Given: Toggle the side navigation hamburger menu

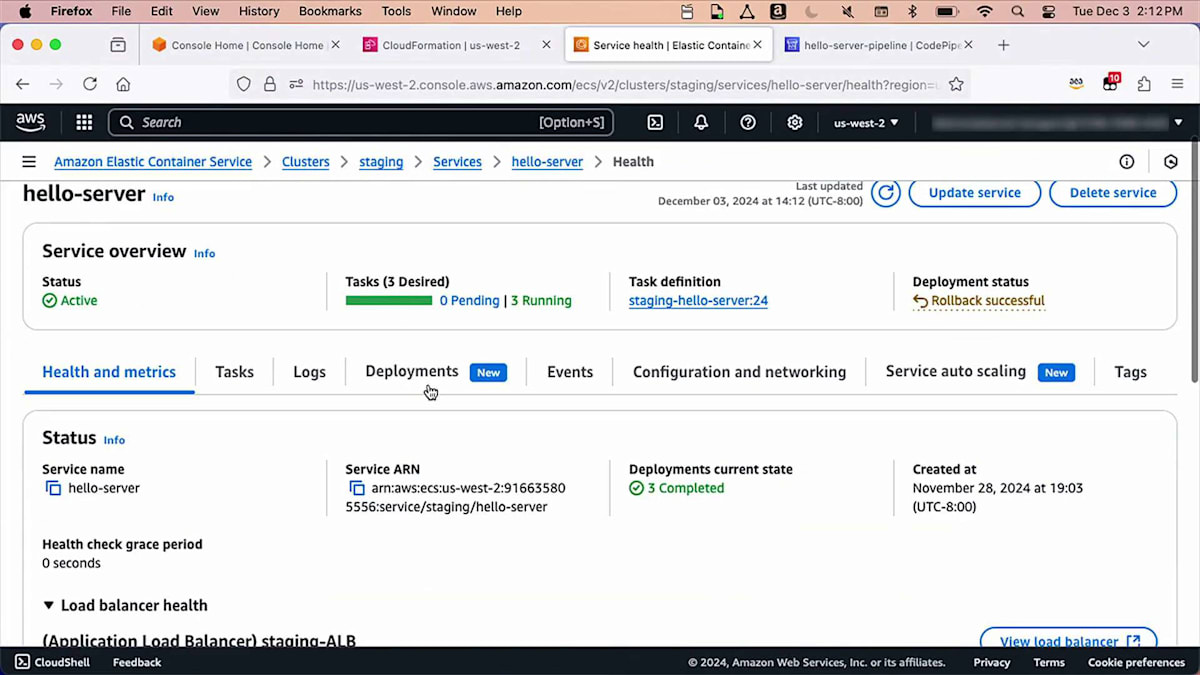Looking at the screenshot, I should pyautogui.click(x=29, y=162).
